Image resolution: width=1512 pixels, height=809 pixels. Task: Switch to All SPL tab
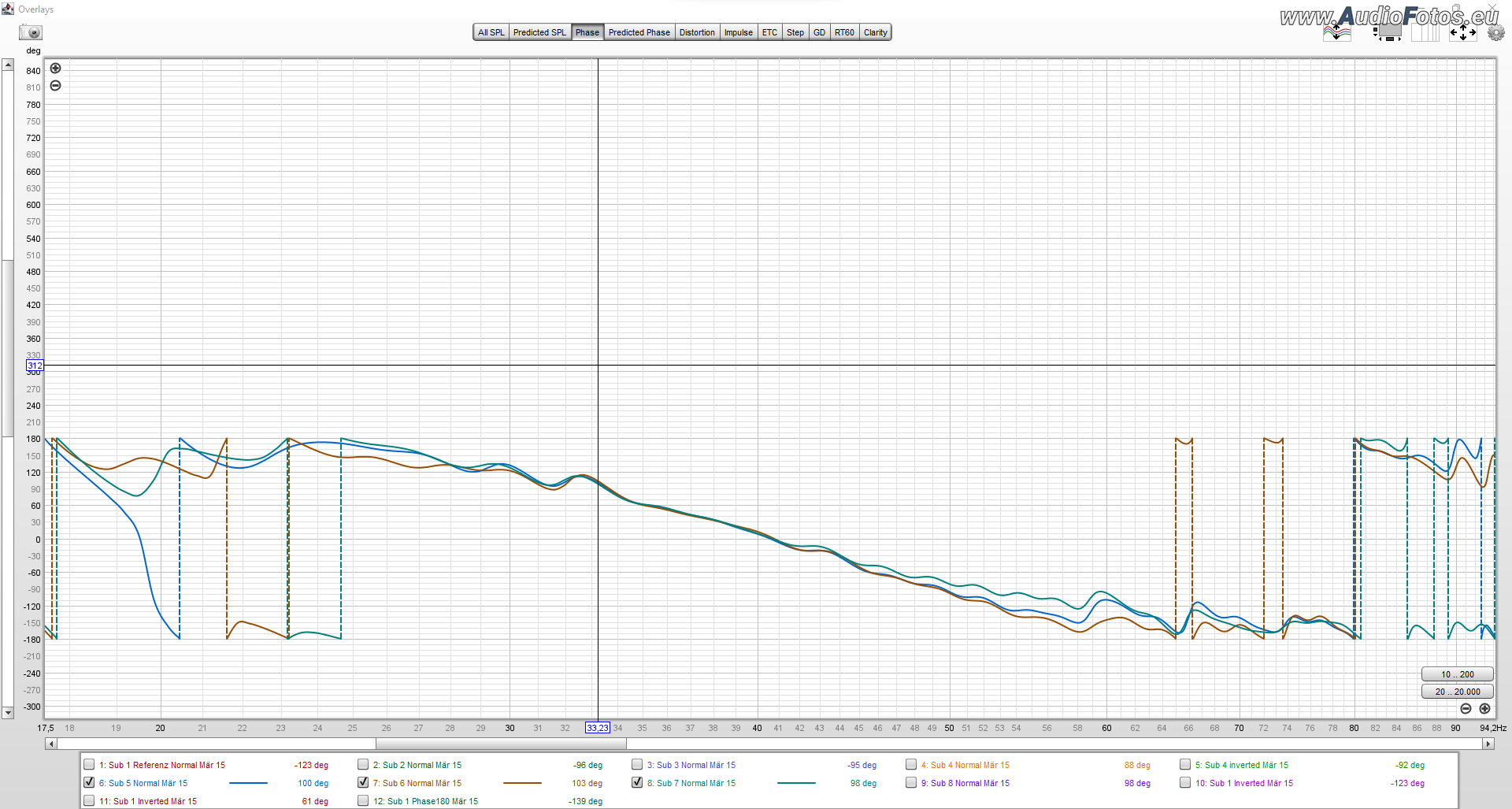click(491, 32)
